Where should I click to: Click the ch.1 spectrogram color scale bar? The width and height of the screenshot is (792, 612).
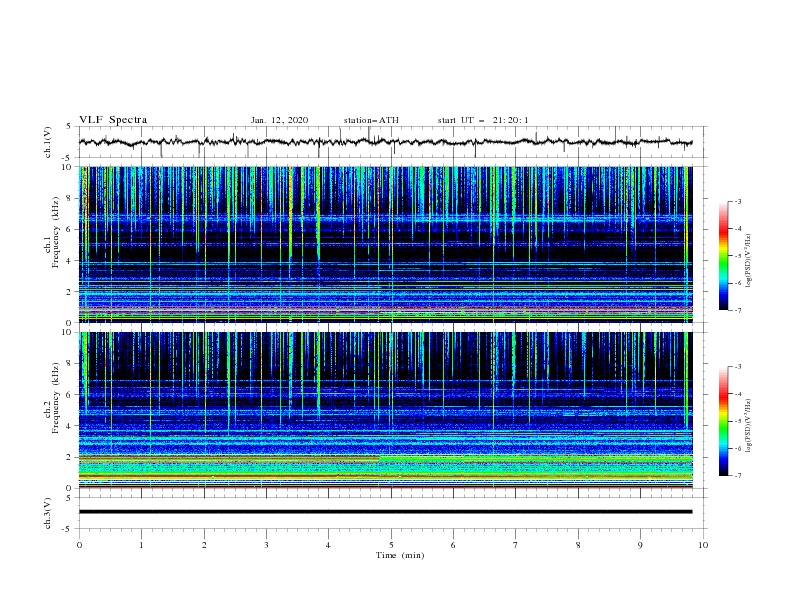[x=723, y=256]
